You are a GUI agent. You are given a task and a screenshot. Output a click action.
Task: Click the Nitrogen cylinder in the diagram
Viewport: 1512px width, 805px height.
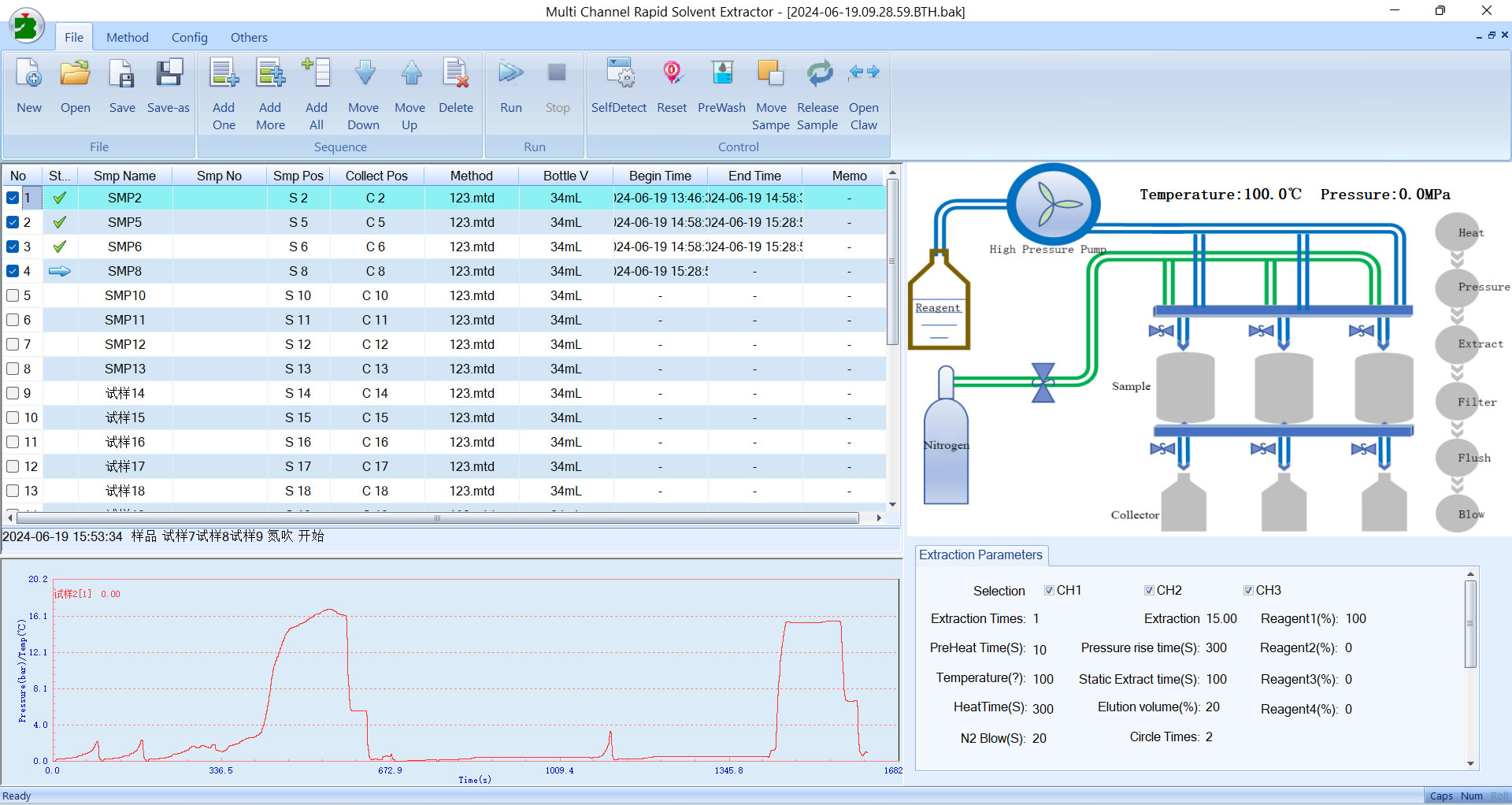pos(945,435)
